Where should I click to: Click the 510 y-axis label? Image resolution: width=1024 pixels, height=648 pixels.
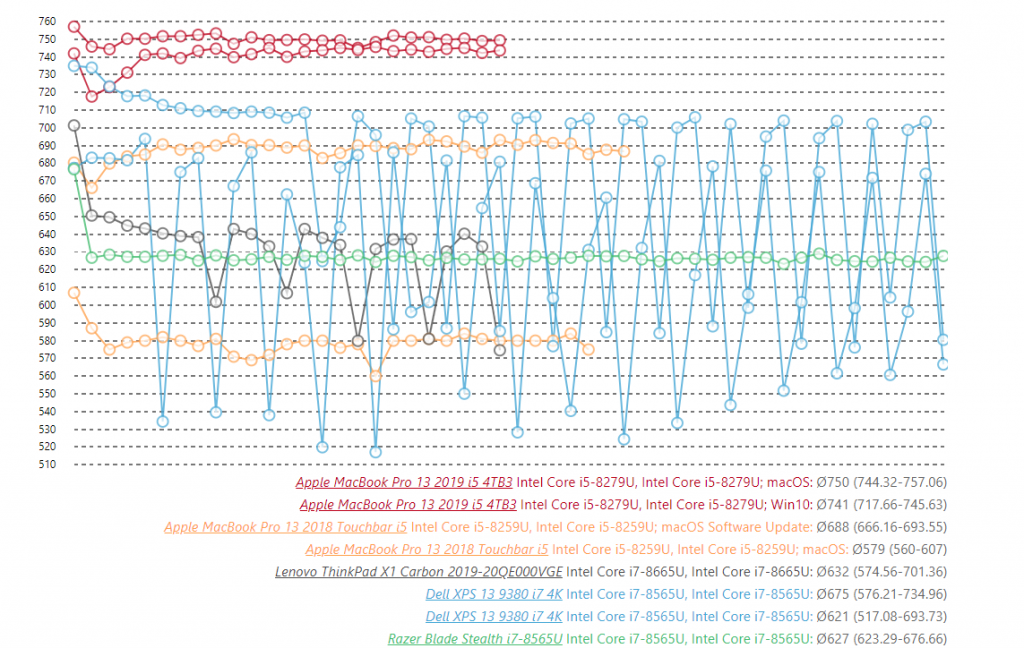pyautogui.click(x=47, y=464)
